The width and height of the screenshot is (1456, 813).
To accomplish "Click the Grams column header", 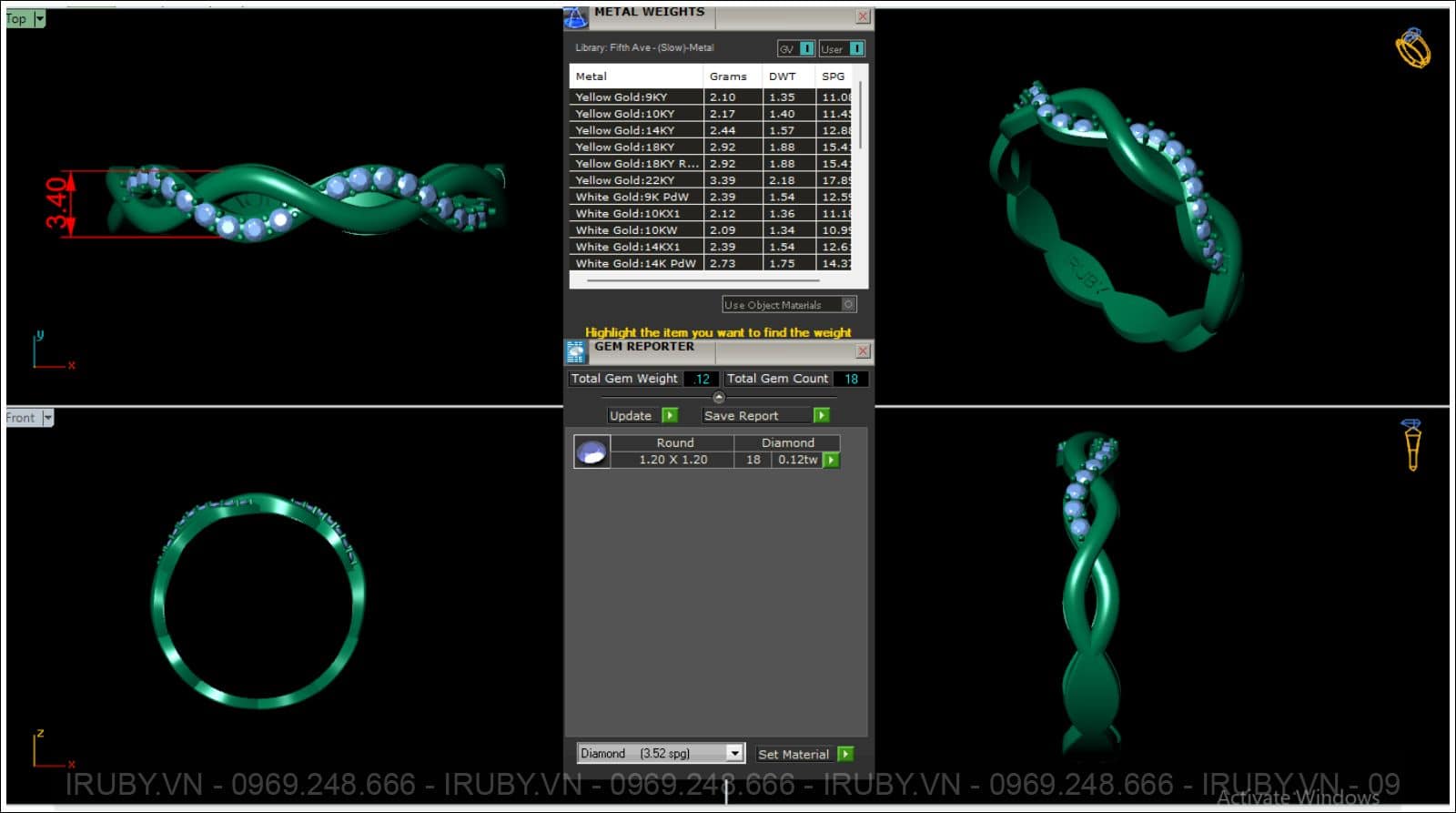I will 733,76.
